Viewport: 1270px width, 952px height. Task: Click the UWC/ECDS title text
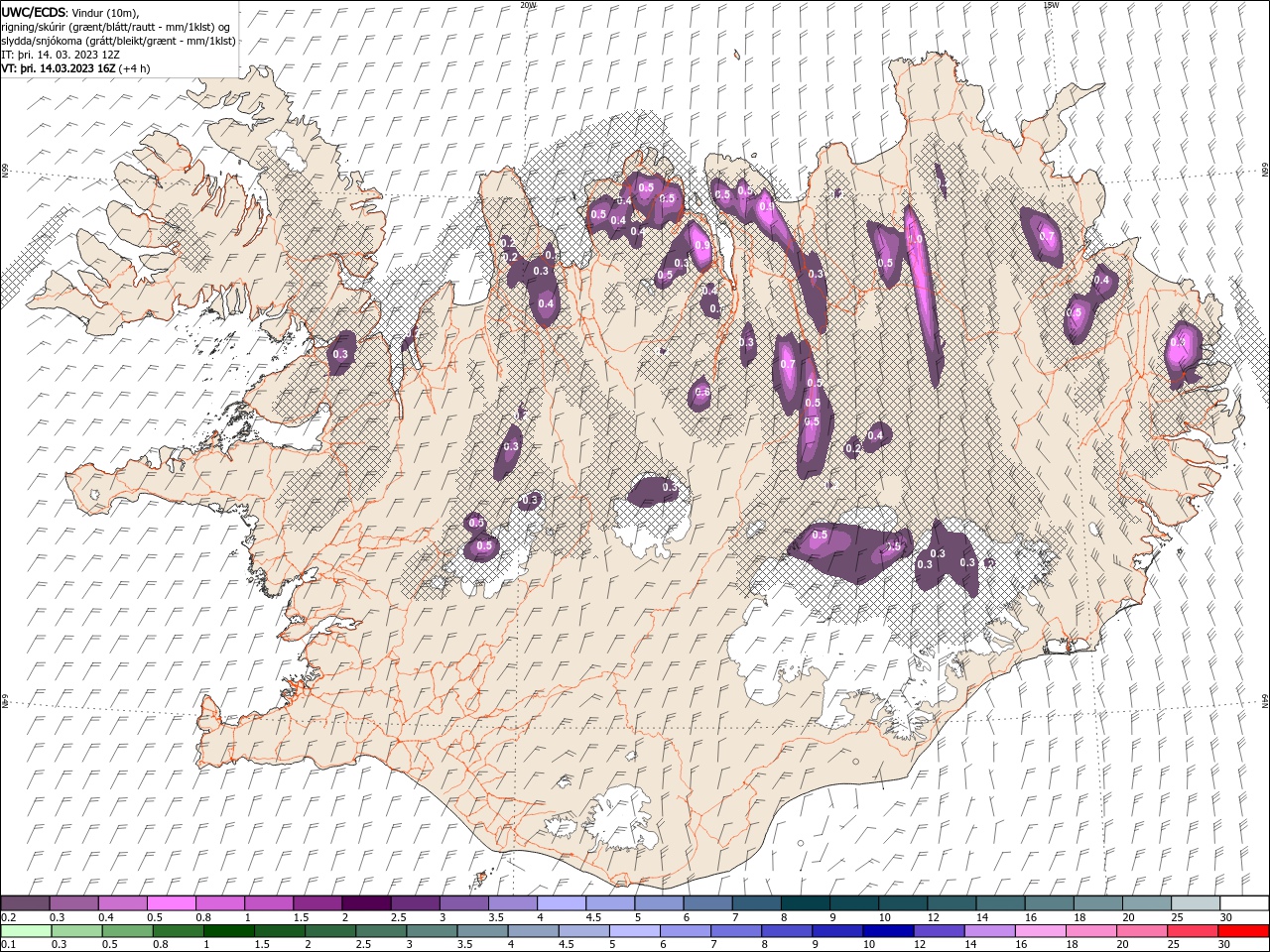click(x=34, y=11)
